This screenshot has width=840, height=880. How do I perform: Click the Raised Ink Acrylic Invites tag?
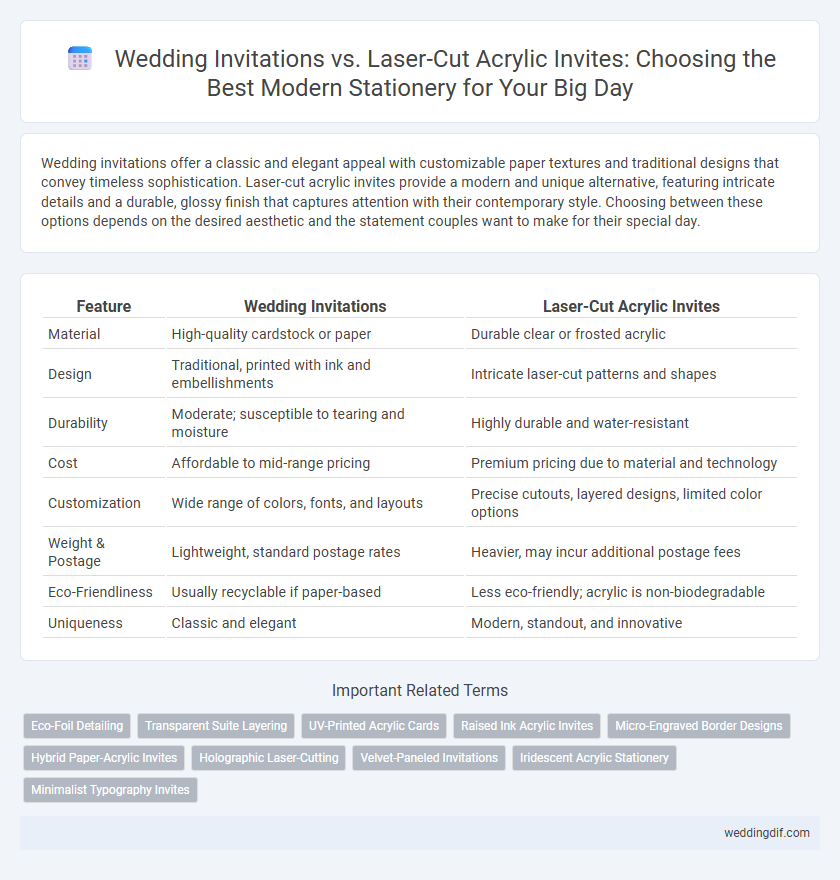point(527,726)
